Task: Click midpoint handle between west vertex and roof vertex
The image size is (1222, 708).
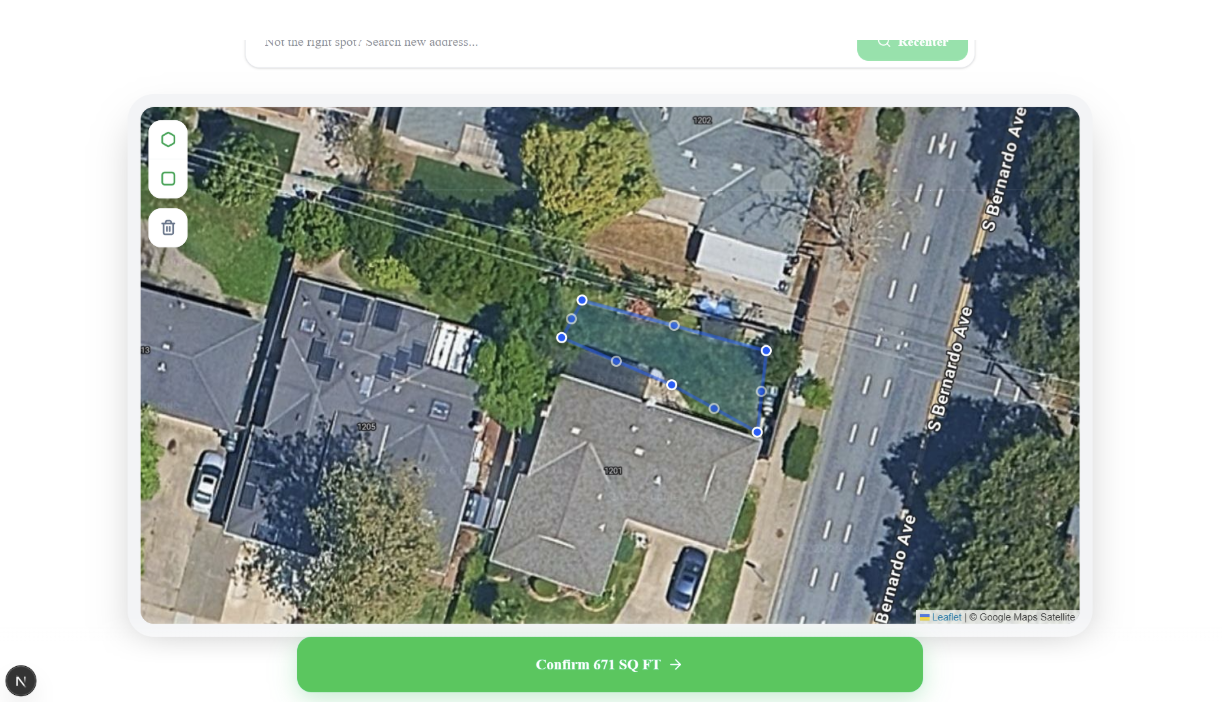Action: [x=616, y=361]
